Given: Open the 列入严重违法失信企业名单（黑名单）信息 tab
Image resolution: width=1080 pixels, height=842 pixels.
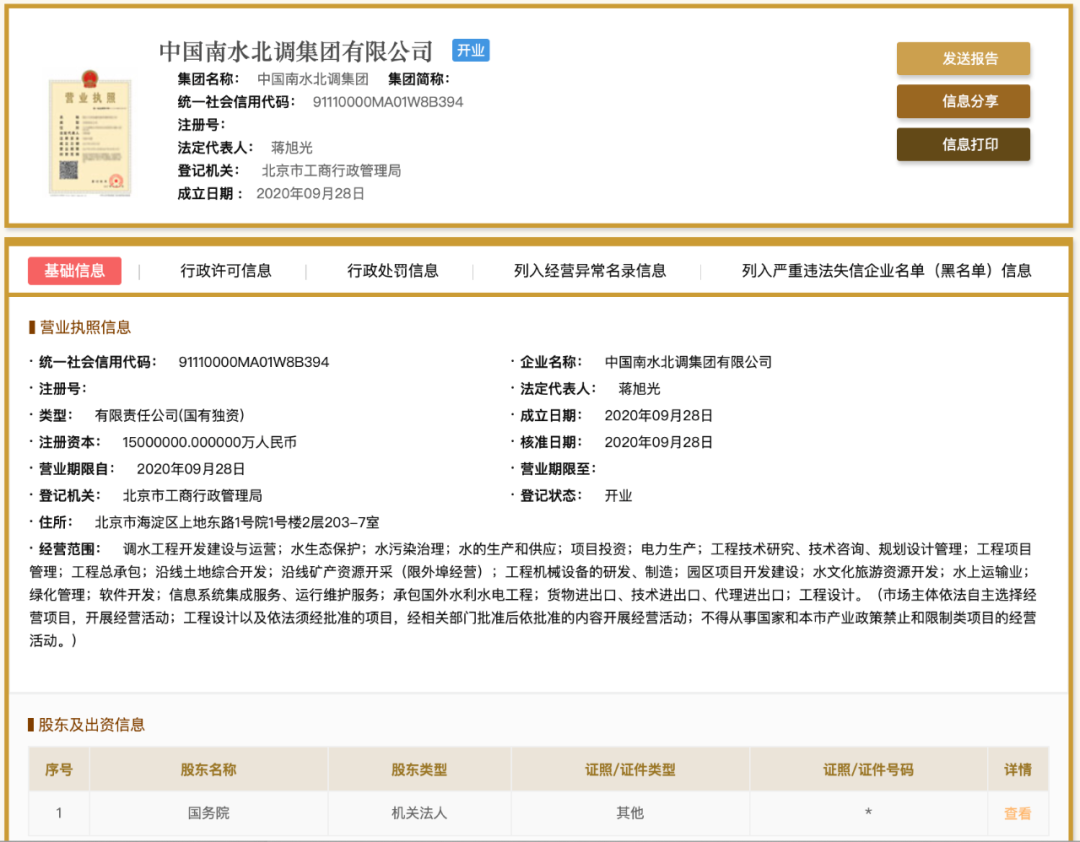Looking at the screenshot, I should (x=886, y=271).
